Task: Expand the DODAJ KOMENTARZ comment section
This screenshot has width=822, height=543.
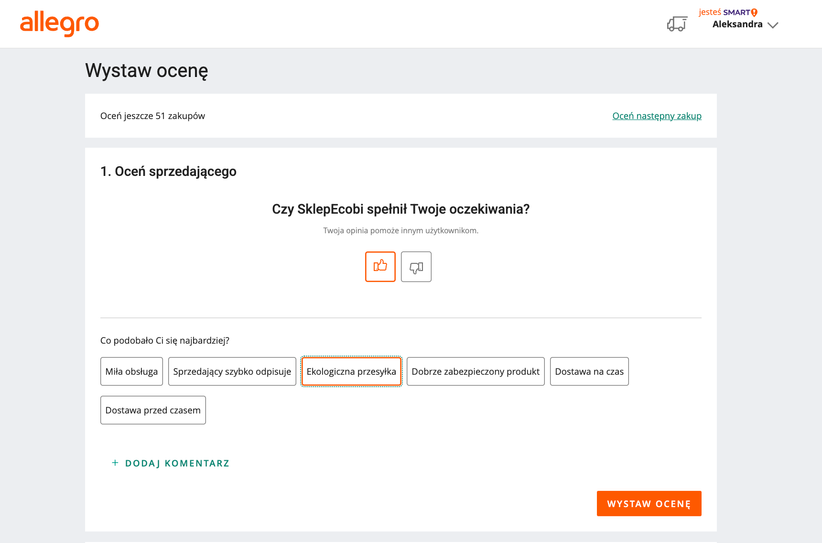Action: pos(177,463)
